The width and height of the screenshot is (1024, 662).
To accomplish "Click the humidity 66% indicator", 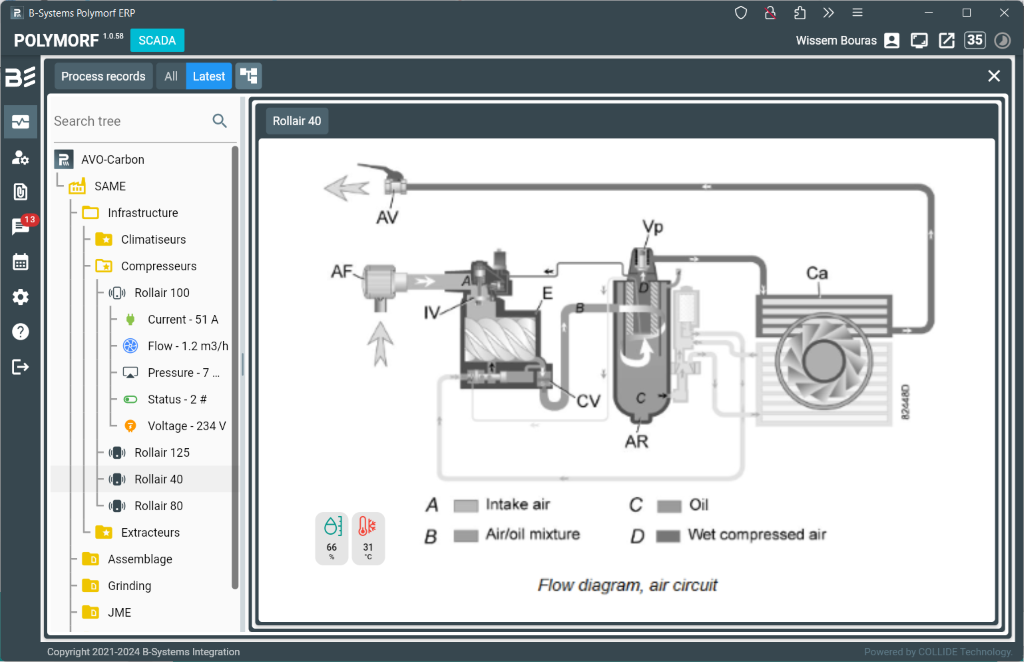I will point(332,539).
